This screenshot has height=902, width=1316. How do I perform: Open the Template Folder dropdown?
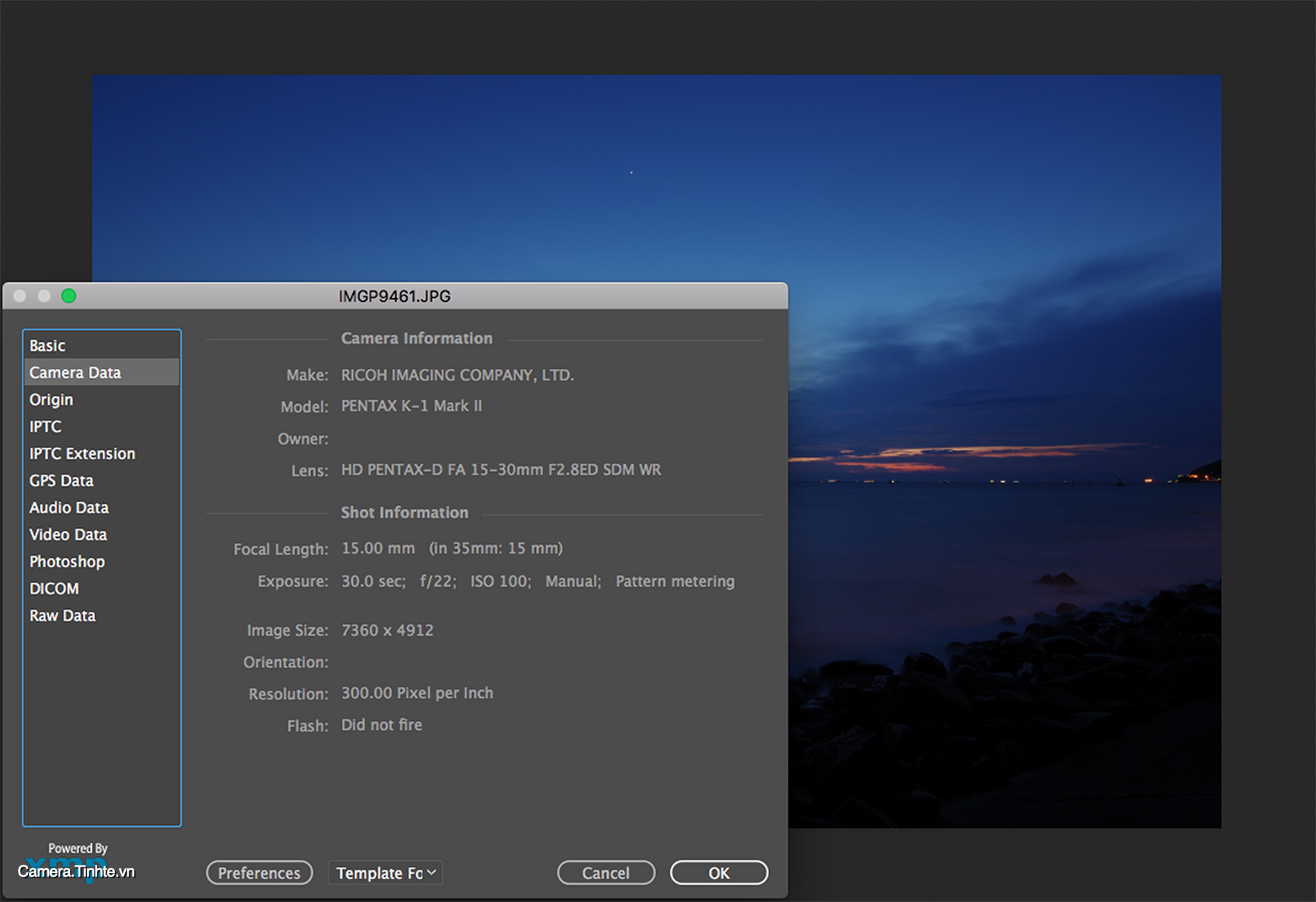tap(386, 872)
